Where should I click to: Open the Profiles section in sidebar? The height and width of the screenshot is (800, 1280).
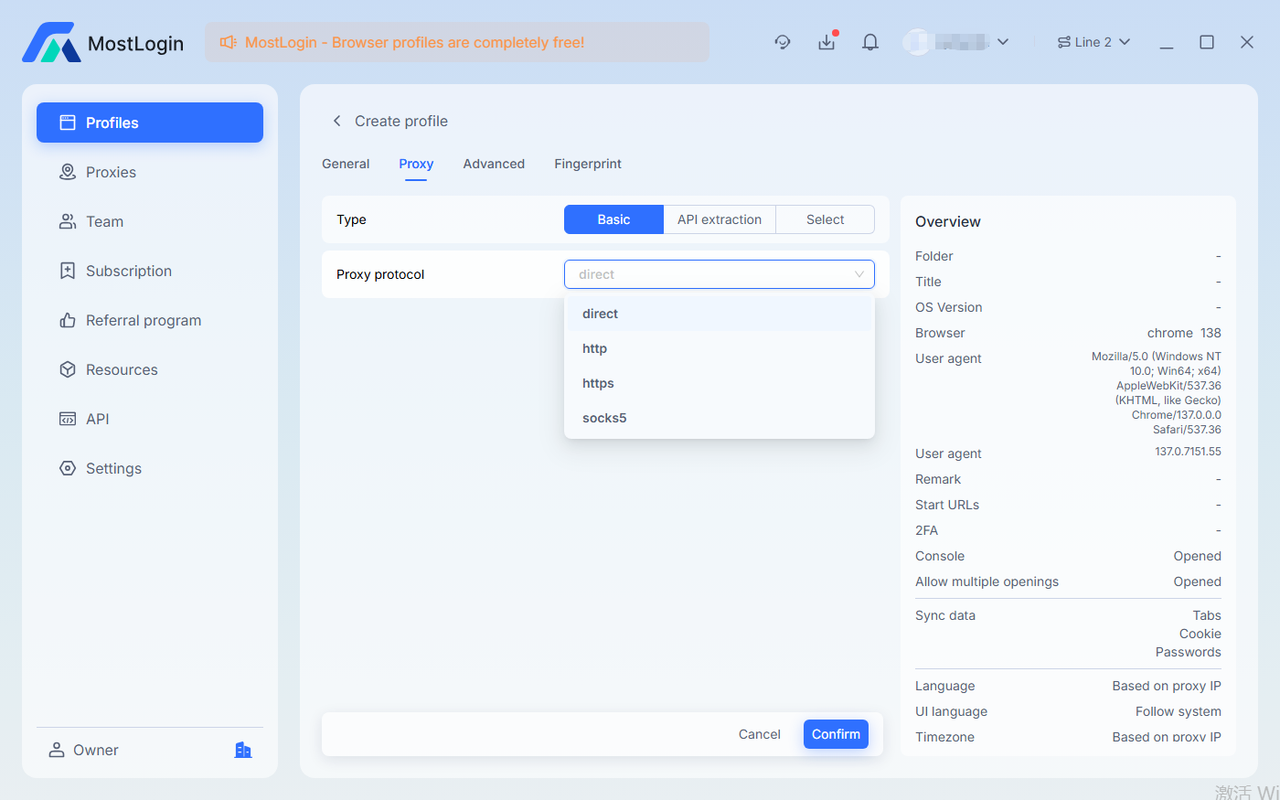[112, 122]
